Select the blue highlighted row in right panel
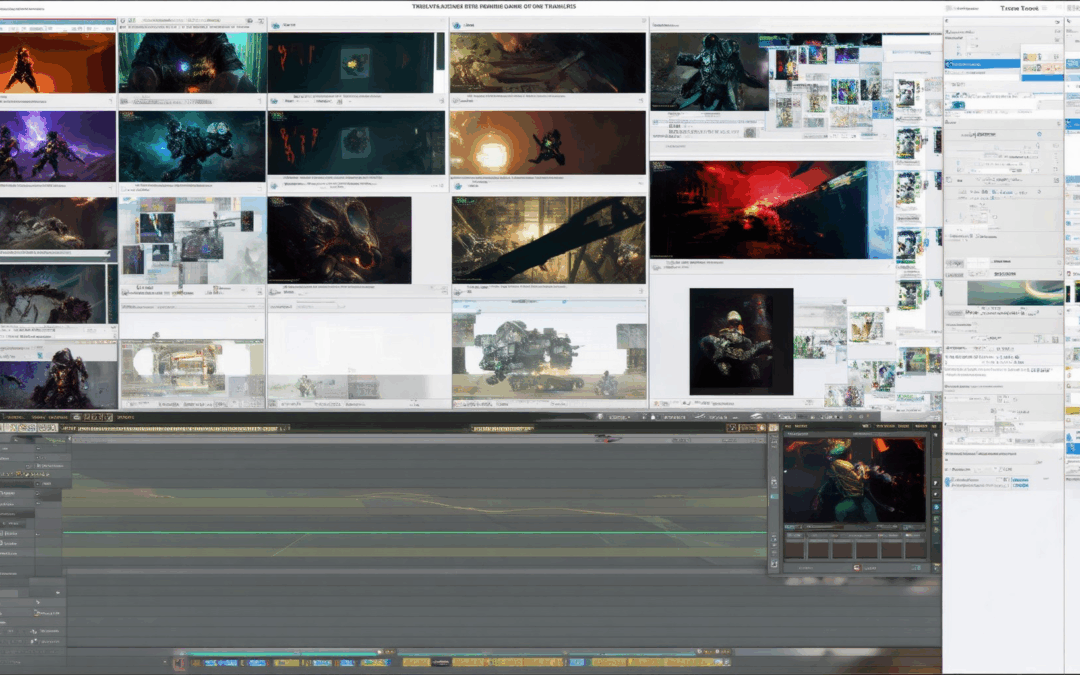This screenshot has height=675, width=1080. pyautogui.click(x=982, y=64)
